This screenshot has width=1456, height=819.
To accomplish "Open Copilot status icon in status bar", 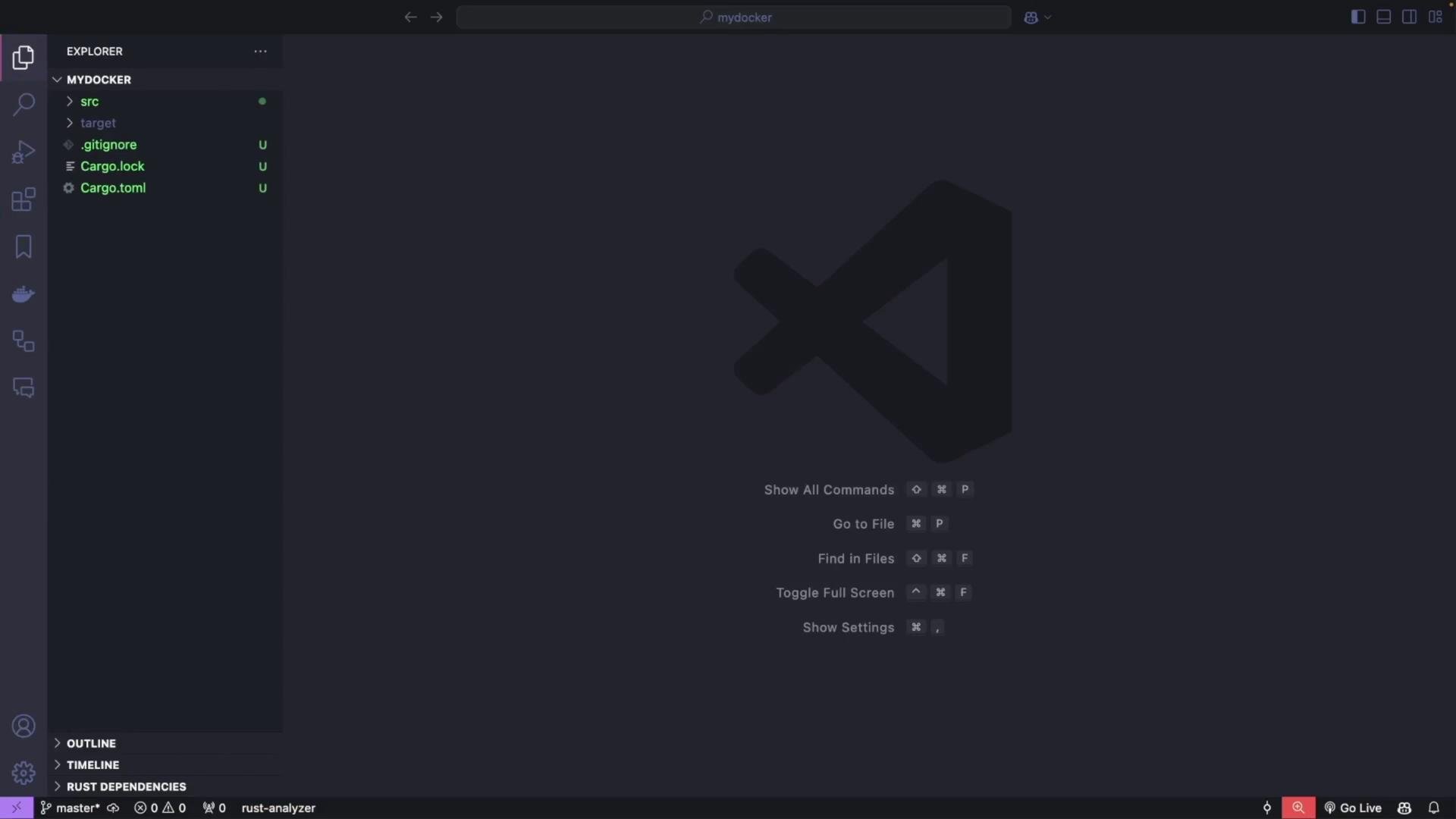I will [x=1404, y=808].
